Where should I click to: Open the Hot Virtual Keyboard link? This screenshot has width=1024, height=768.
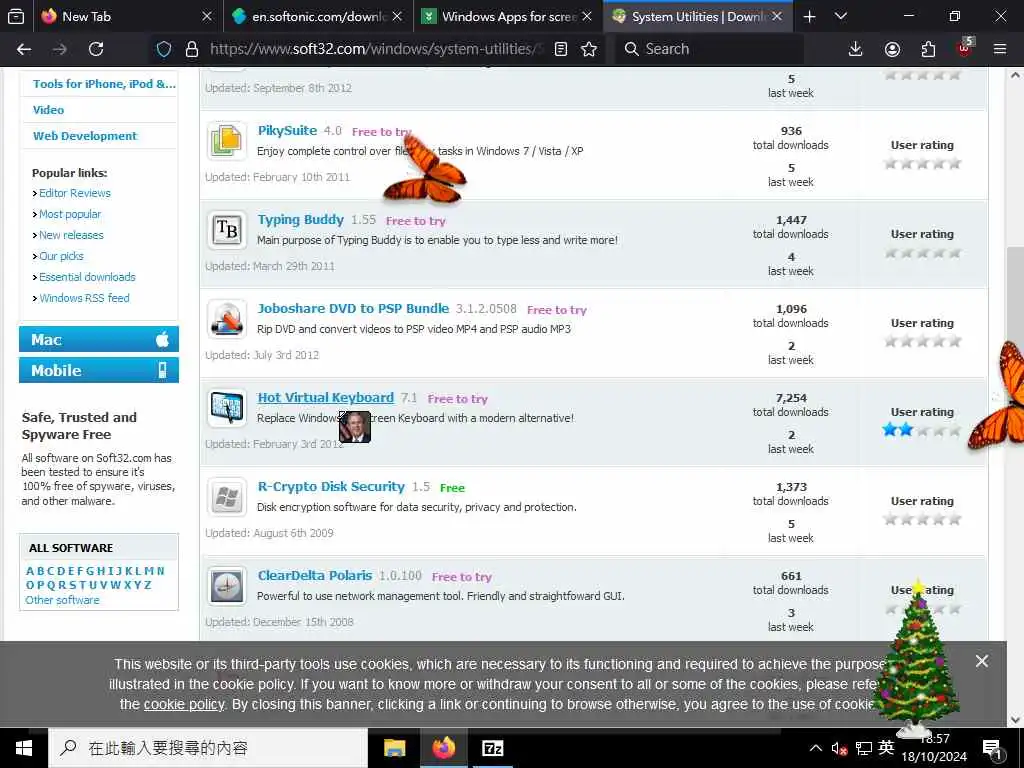click(326, 398)
